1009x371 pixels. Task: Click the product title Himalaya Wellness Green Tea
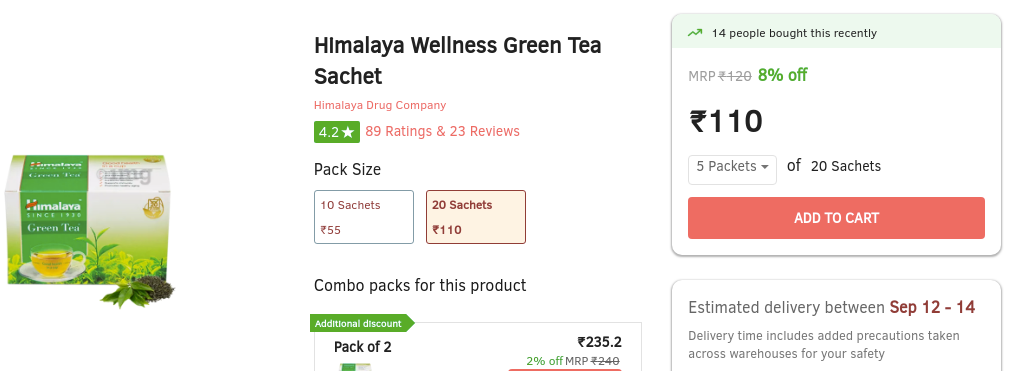coord(458,60)
